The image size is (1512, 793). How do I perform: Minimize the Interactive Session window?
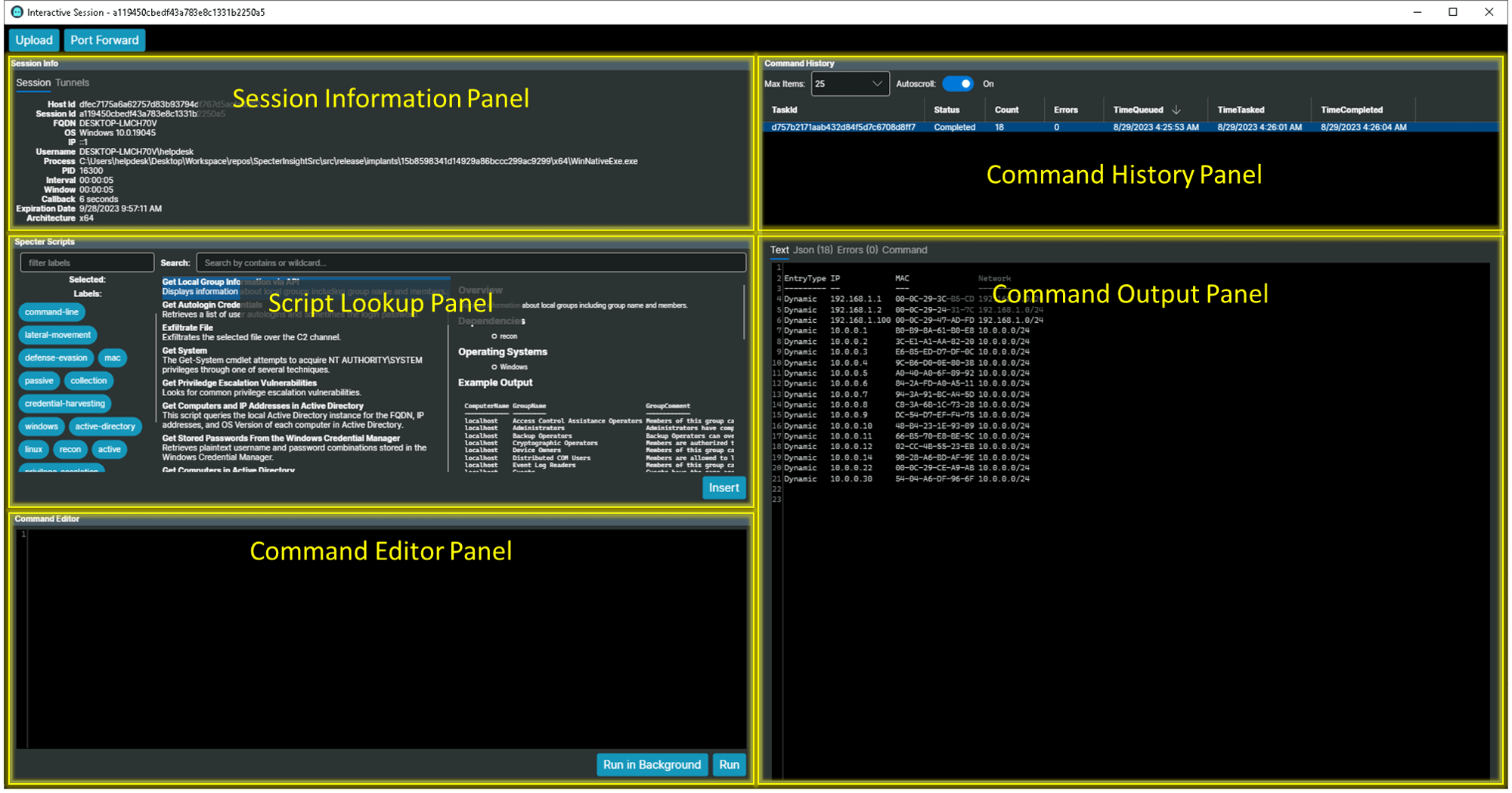tap(1417, 12)
